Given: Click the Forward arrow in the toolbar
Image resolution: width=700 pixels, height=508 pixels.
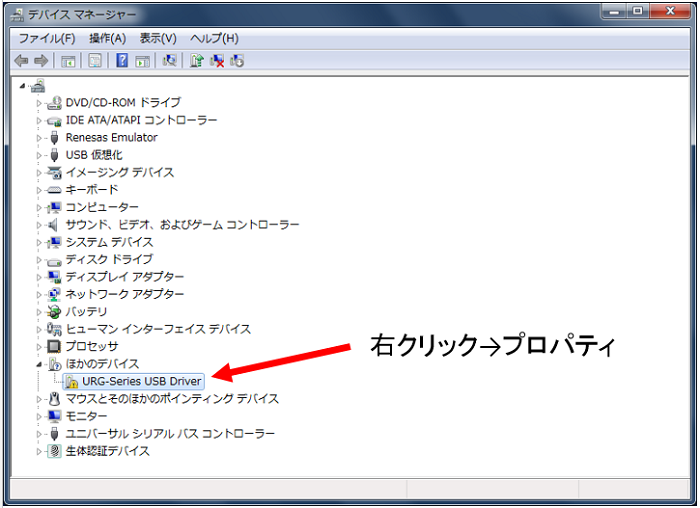Looking at the screenshot, I should pyautogui.click(x=41, y=60).
